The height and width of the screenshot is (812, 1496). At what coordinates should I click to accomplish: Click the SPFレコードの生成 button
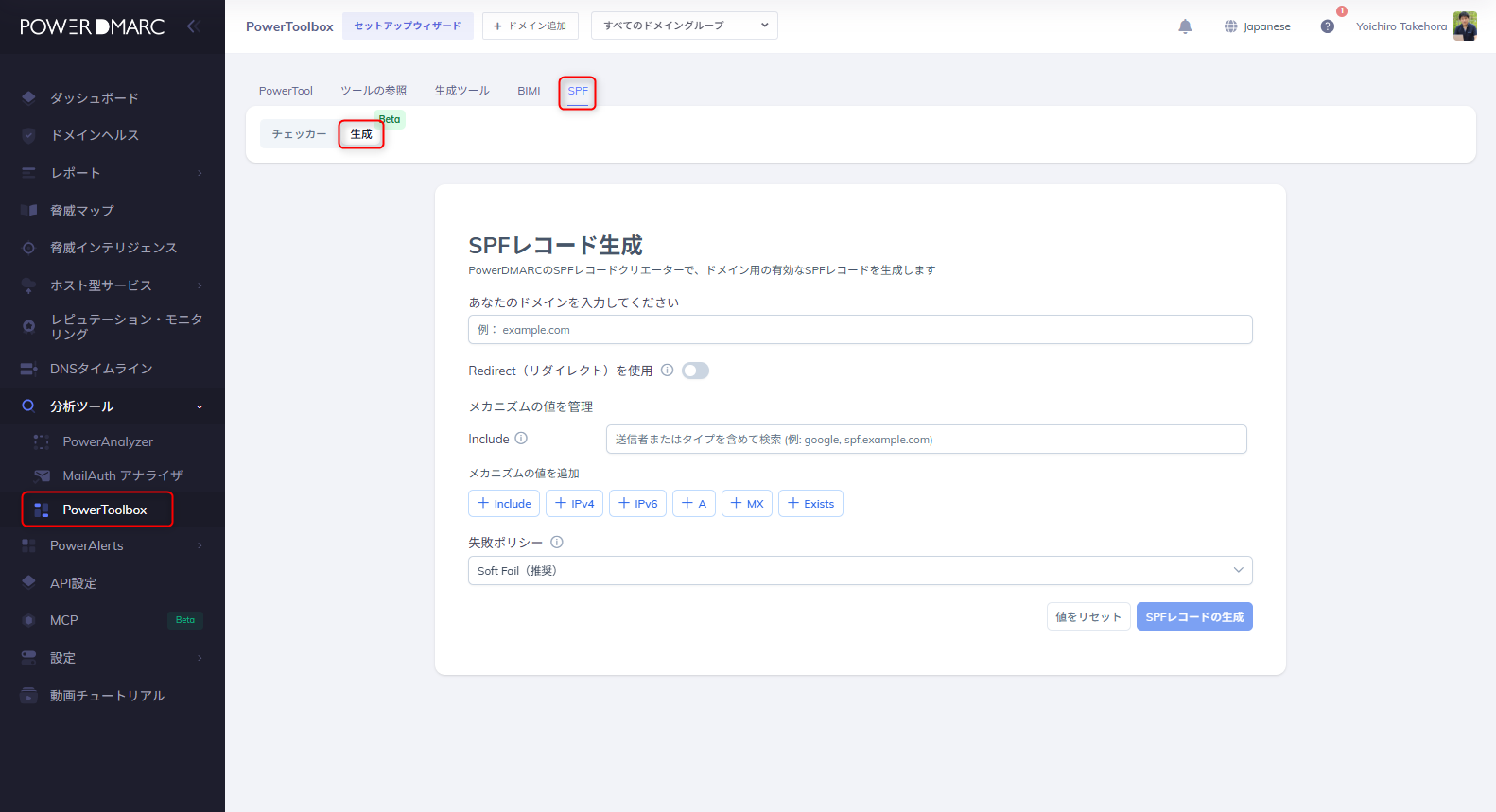click(1194, 616)
